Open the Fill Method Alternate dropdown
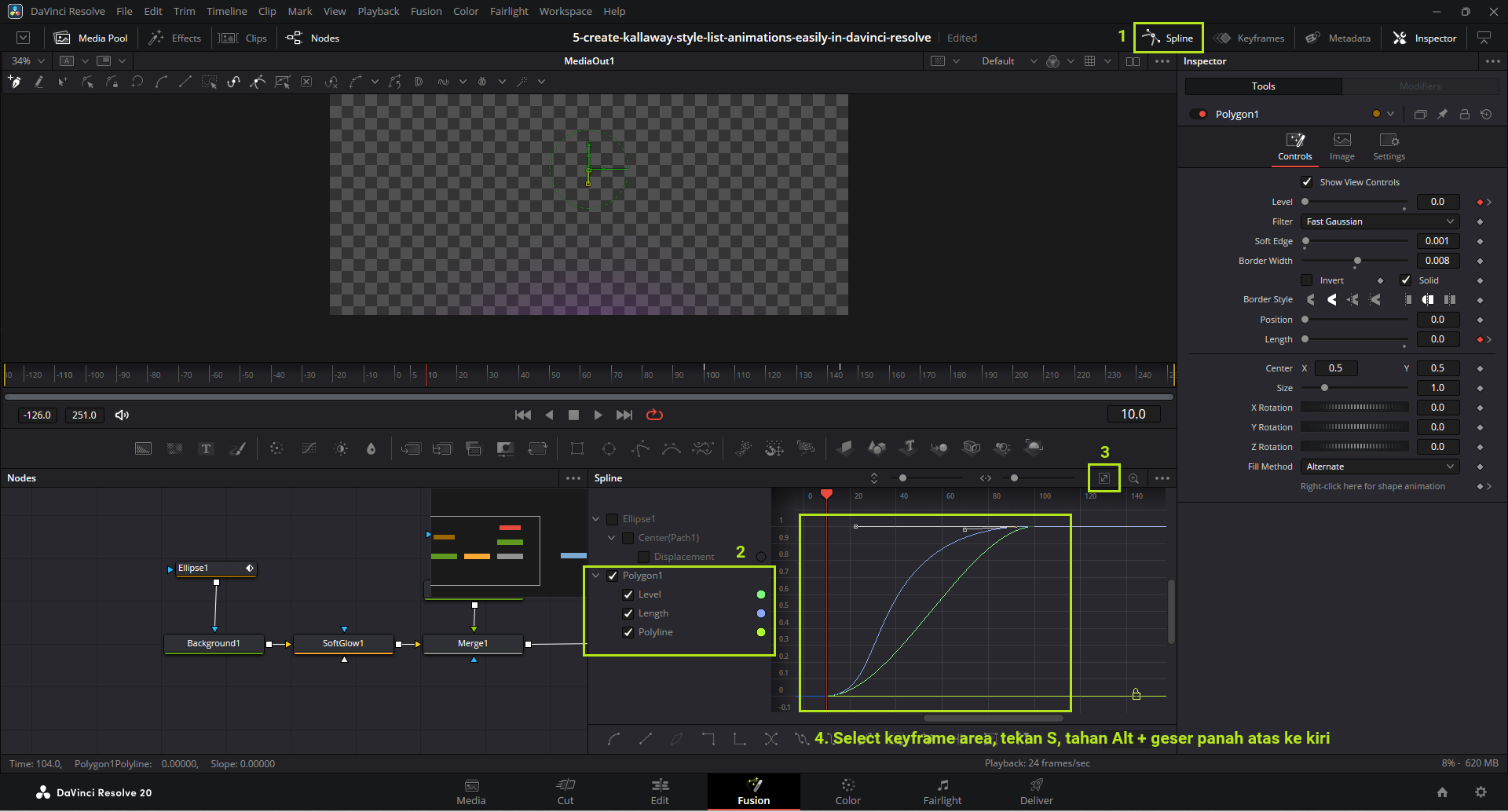The height and width of the screenshot is (812, 1508). (x=1379, y=466)
